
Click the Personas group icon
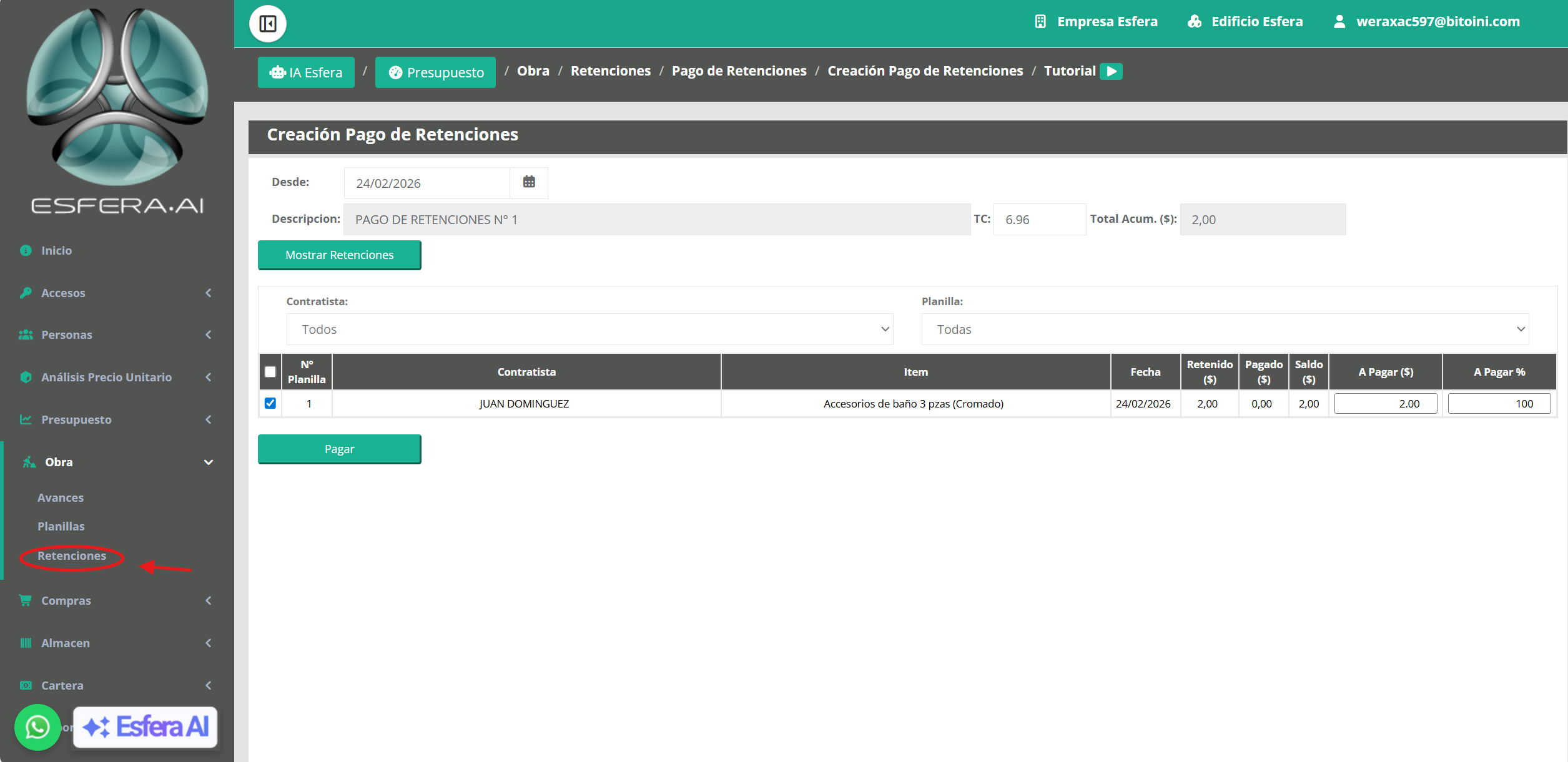[x=26, y=335]
